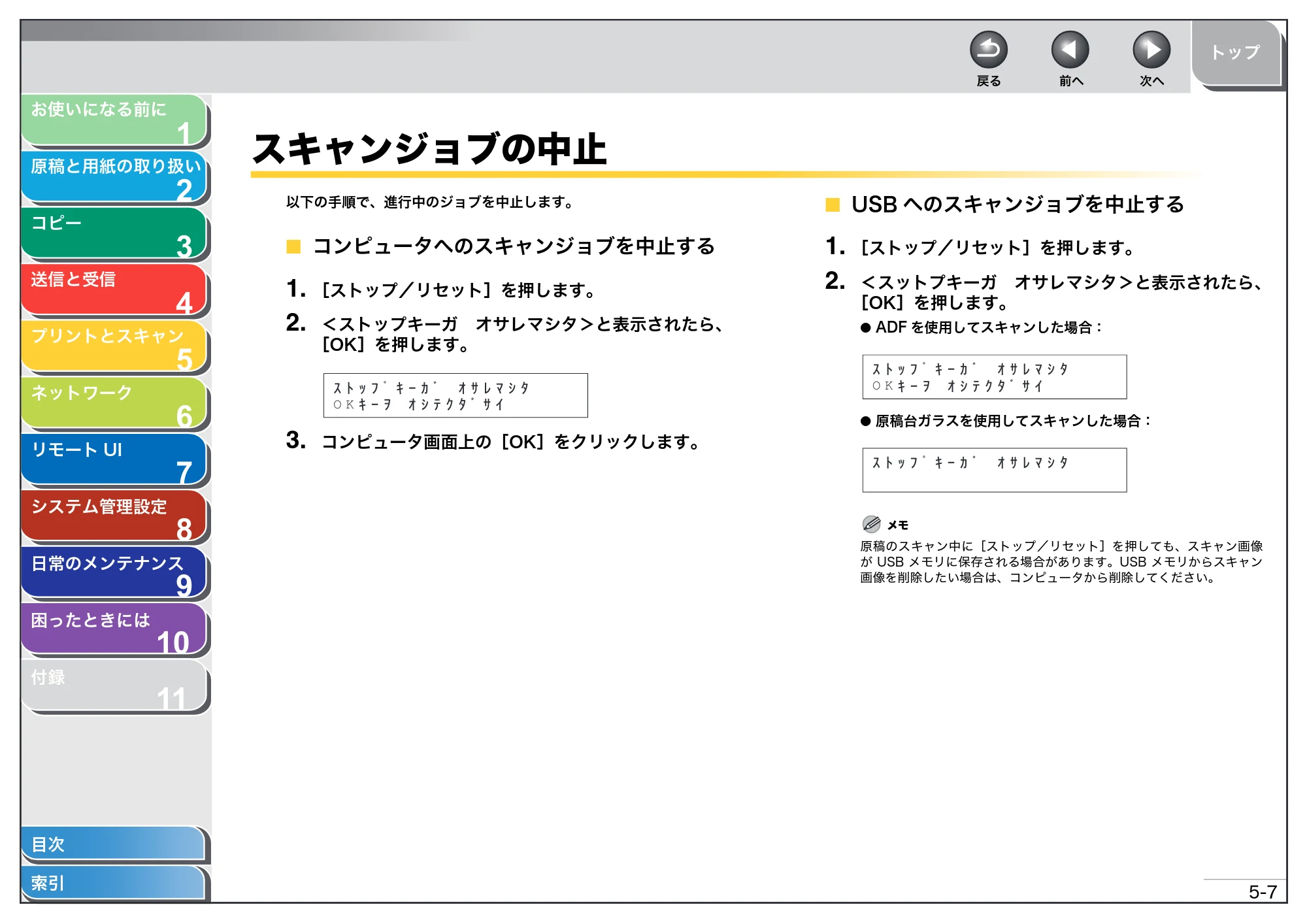Click heading コンピュータへのスキャンジョブを中止する
Viewport: 1307px width, 924px height.
[x=514, y=246]
